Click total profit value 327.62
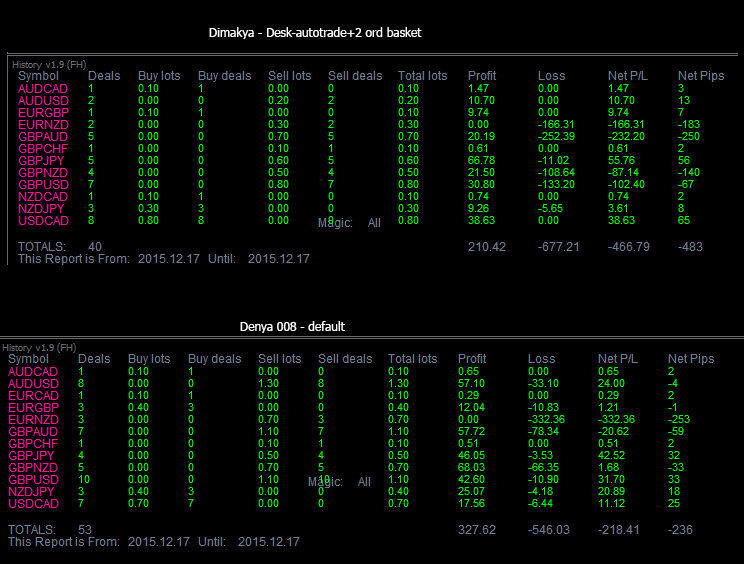Screen dimensions: 744x564 (477, 530)
